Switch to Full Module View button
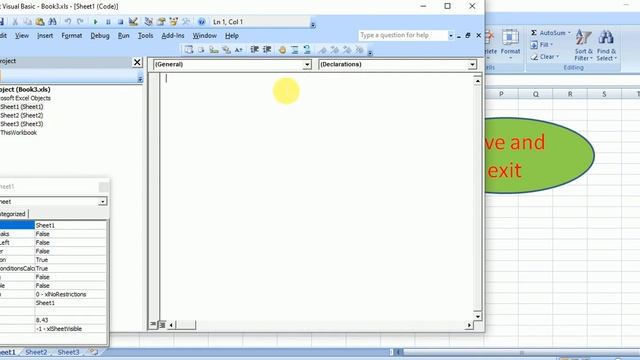640x360 pixels. pyautogui.click(x=162, y=324)
